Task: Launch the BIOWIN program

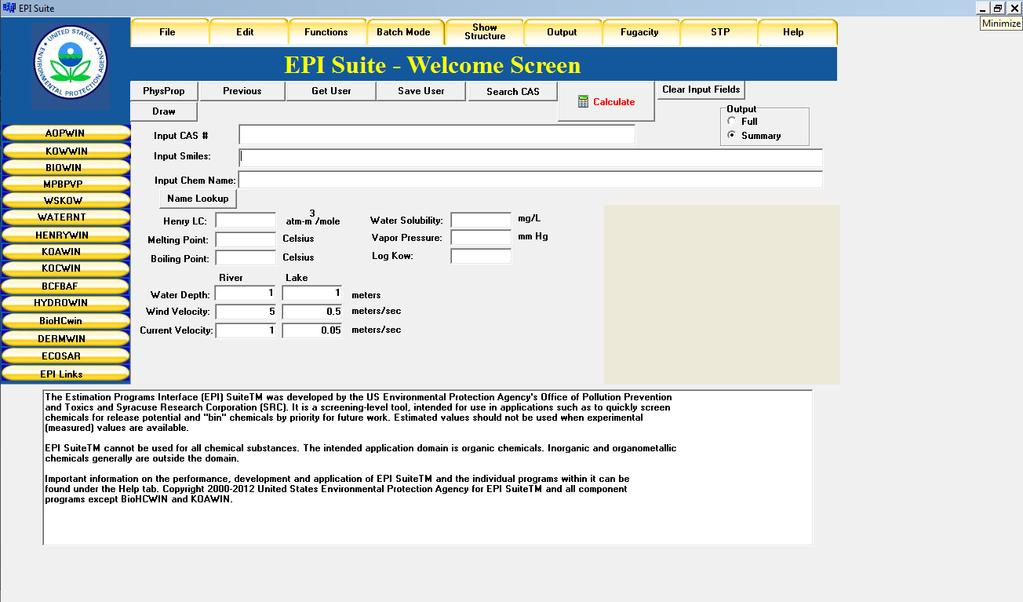Action: click(65, 168)
